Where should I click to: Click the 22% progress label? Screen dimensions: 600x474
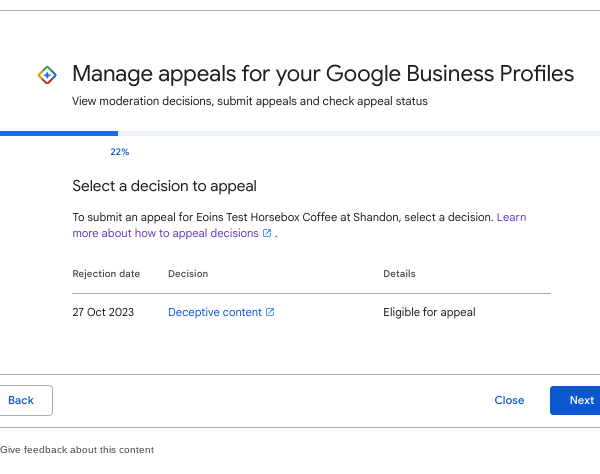pyautogui.click(x=119, y=152)
